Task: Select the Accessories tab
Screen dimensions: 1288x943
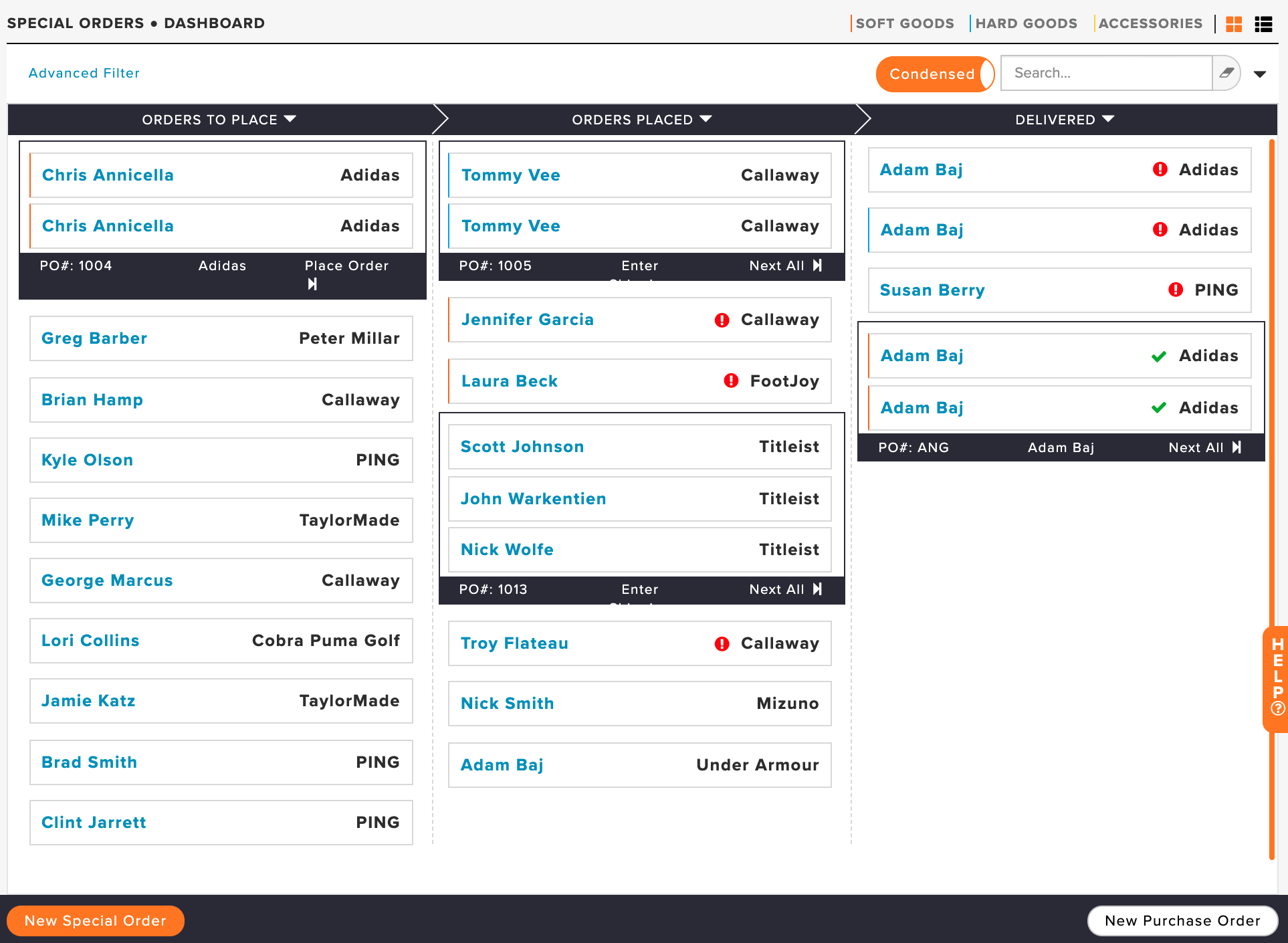Action: [x=1150, y=23]
